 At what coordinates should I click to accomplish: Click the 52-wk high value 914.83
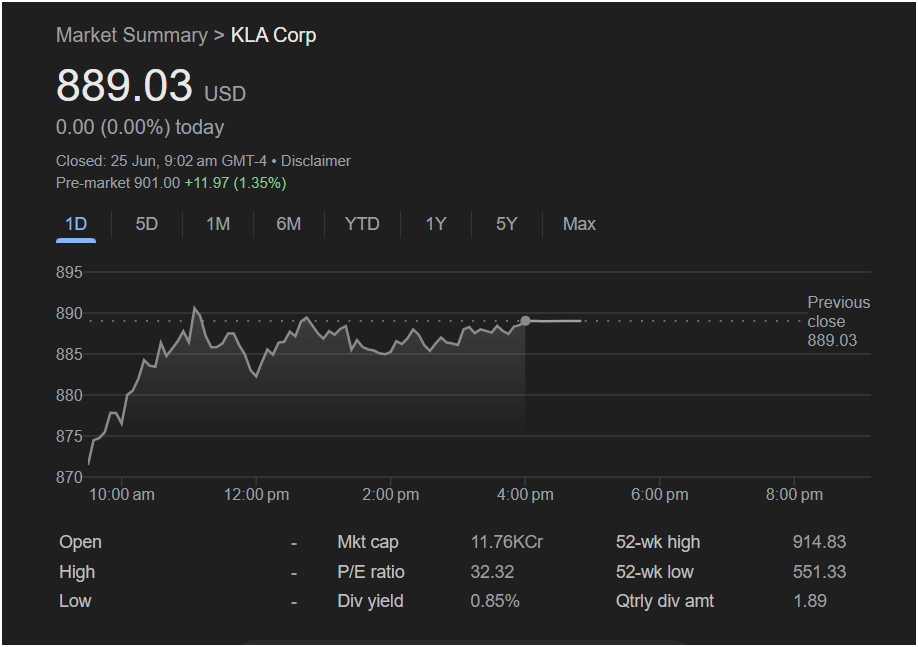819,542
